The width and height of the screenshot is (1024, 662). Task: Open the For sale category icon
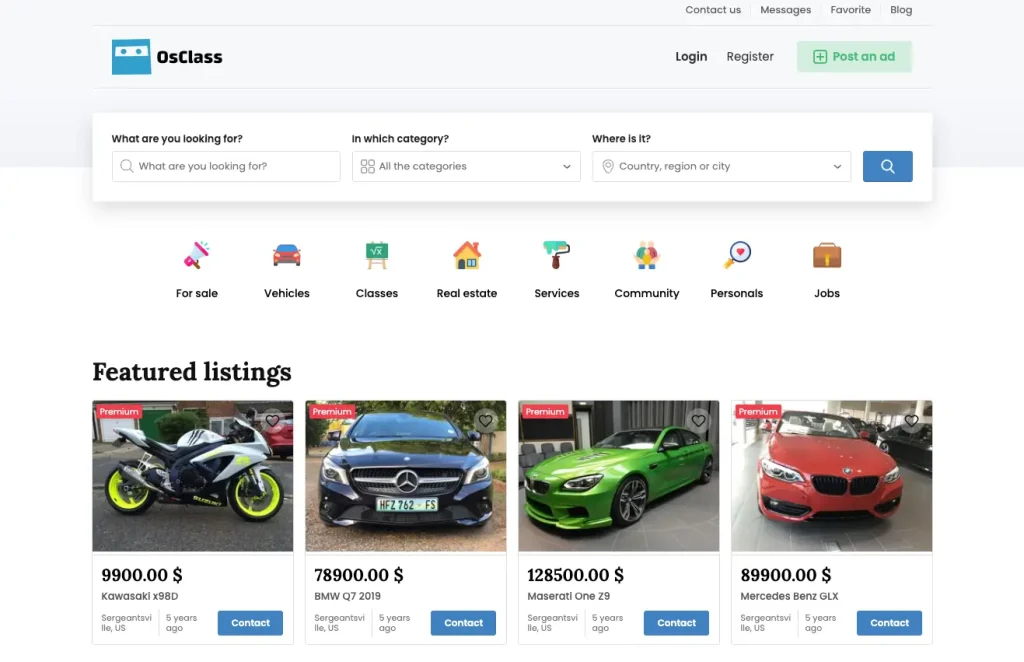coord(197,255)
